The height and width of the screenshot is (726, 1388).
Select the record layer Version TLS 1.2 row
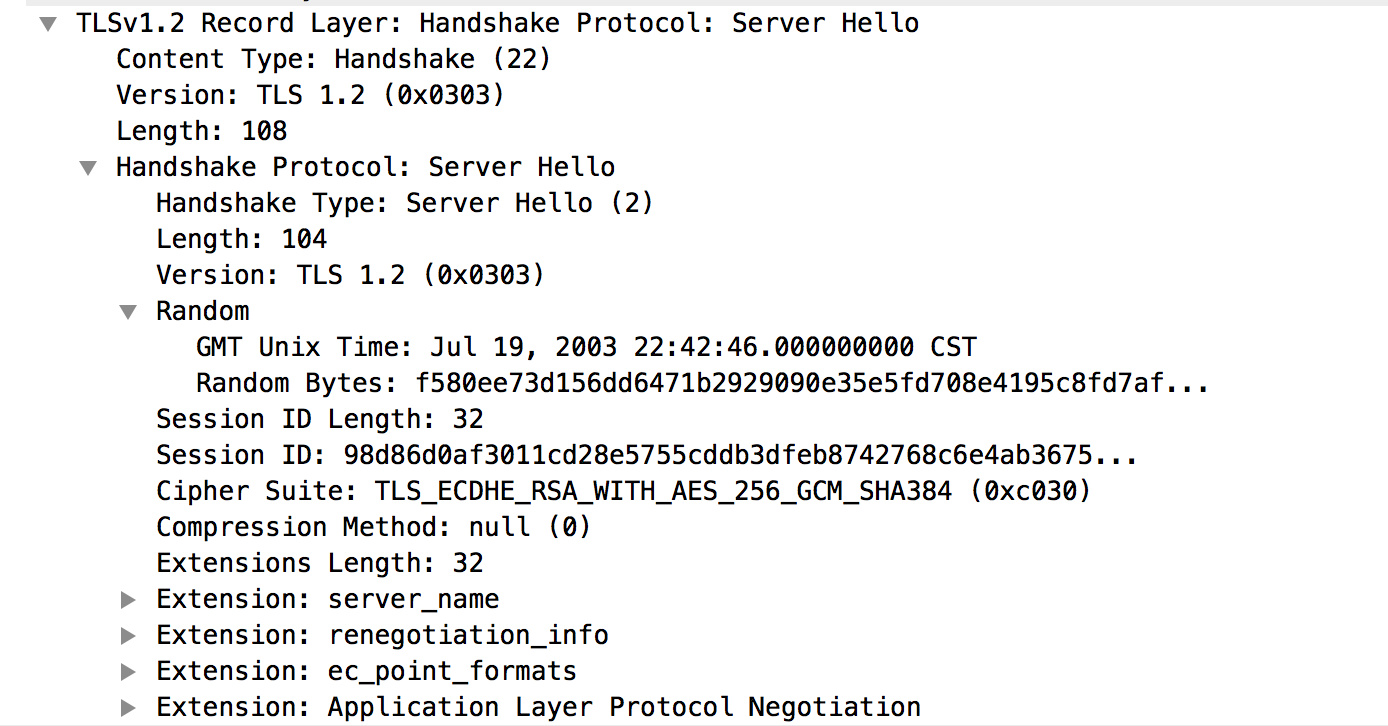pos(310,95)
